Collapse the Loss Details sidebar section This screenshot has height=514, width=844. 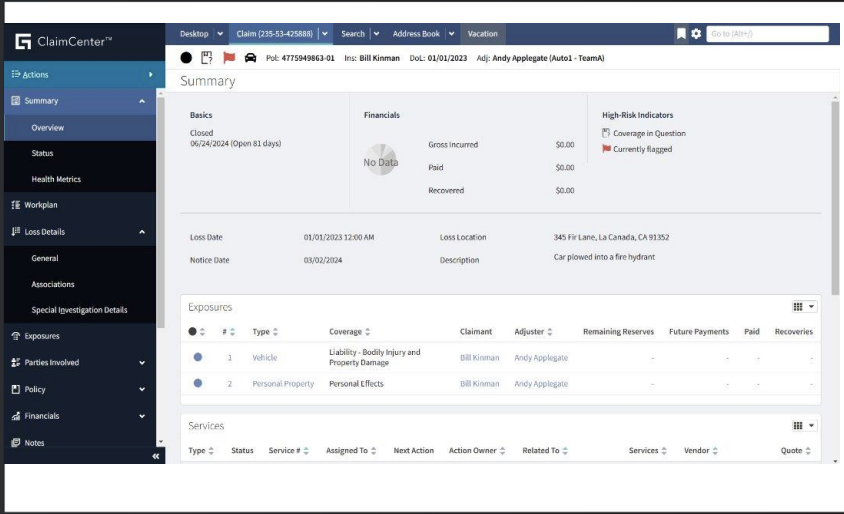142,232
